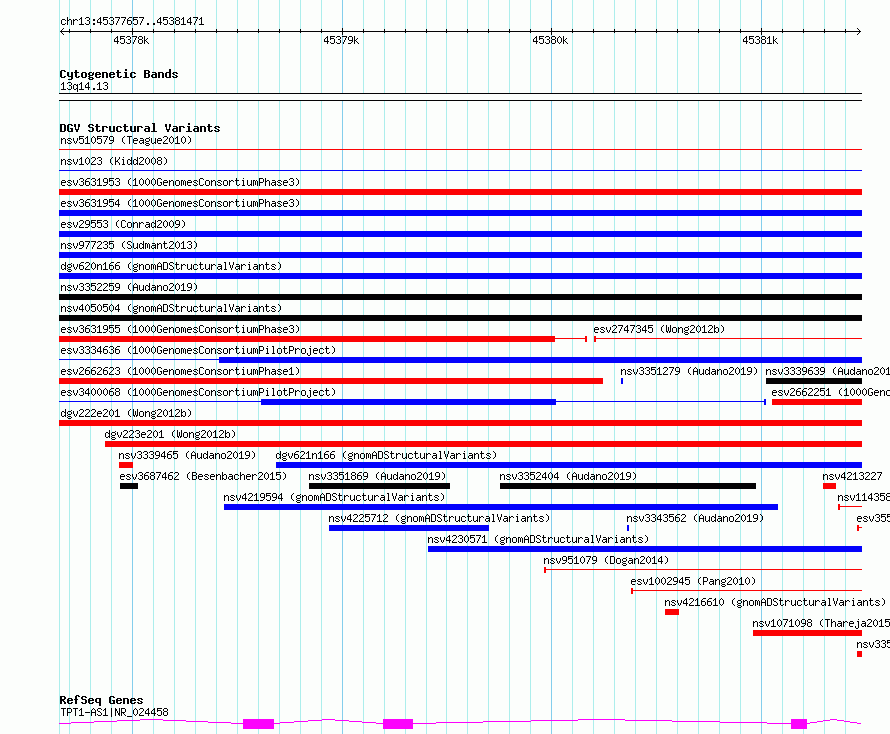The image size is (890, 734).
Task: Select the blue bar under esv3631954
Action: pos(460,213)
